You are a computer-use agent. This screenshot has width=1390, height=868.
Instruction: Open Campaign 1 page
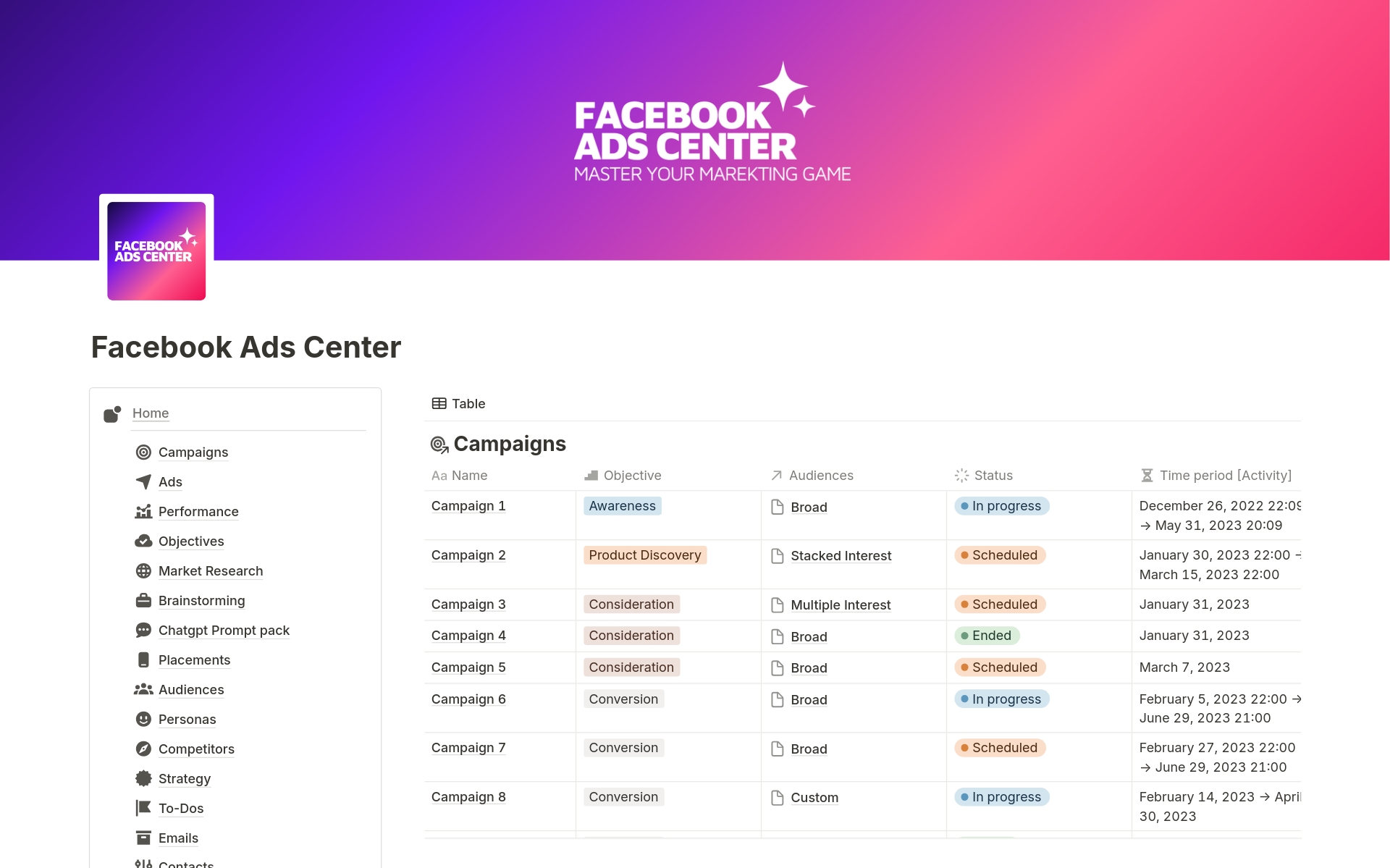[x=468, y=506]
